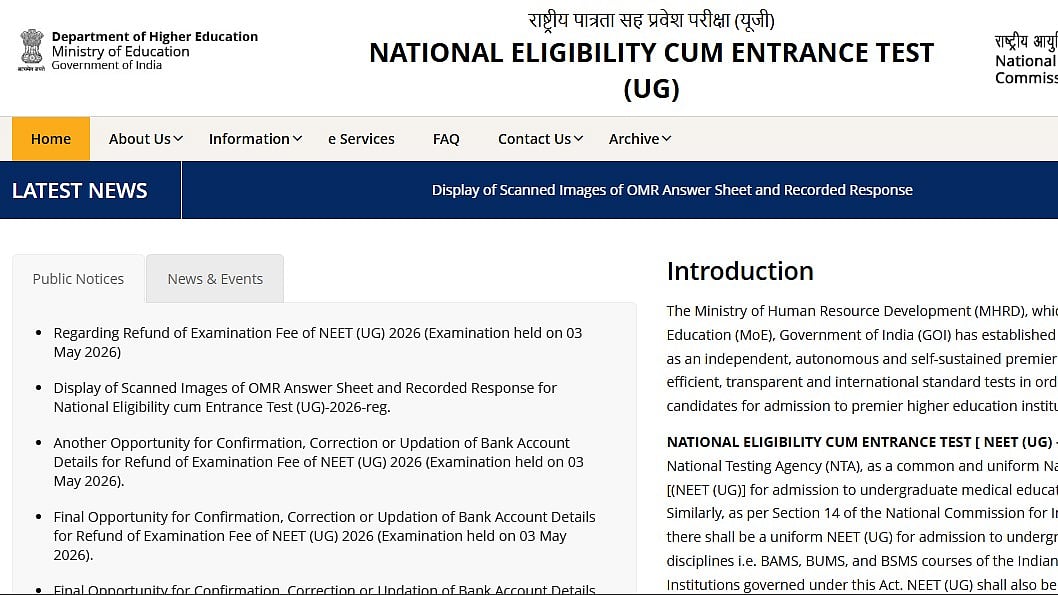The height and width of the screenshot is (595, 1058).
Task: Open the FAQ menu item
Action: pos(446,139)
